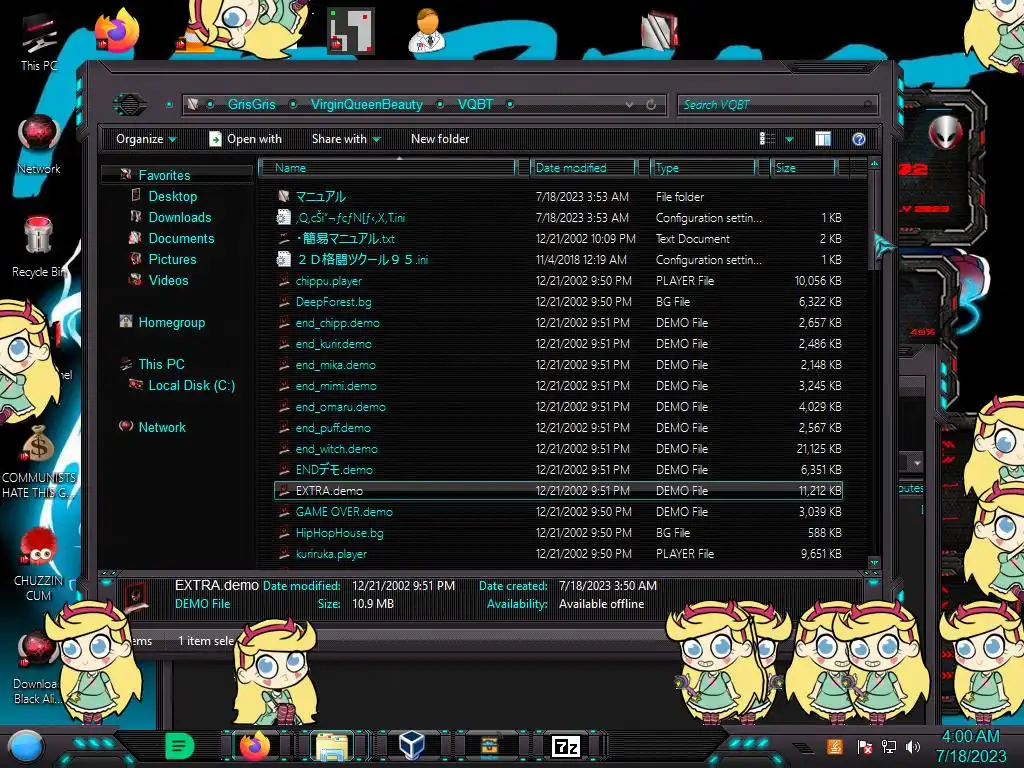
Task: Open the Organize menu
Action: point(146,139)
